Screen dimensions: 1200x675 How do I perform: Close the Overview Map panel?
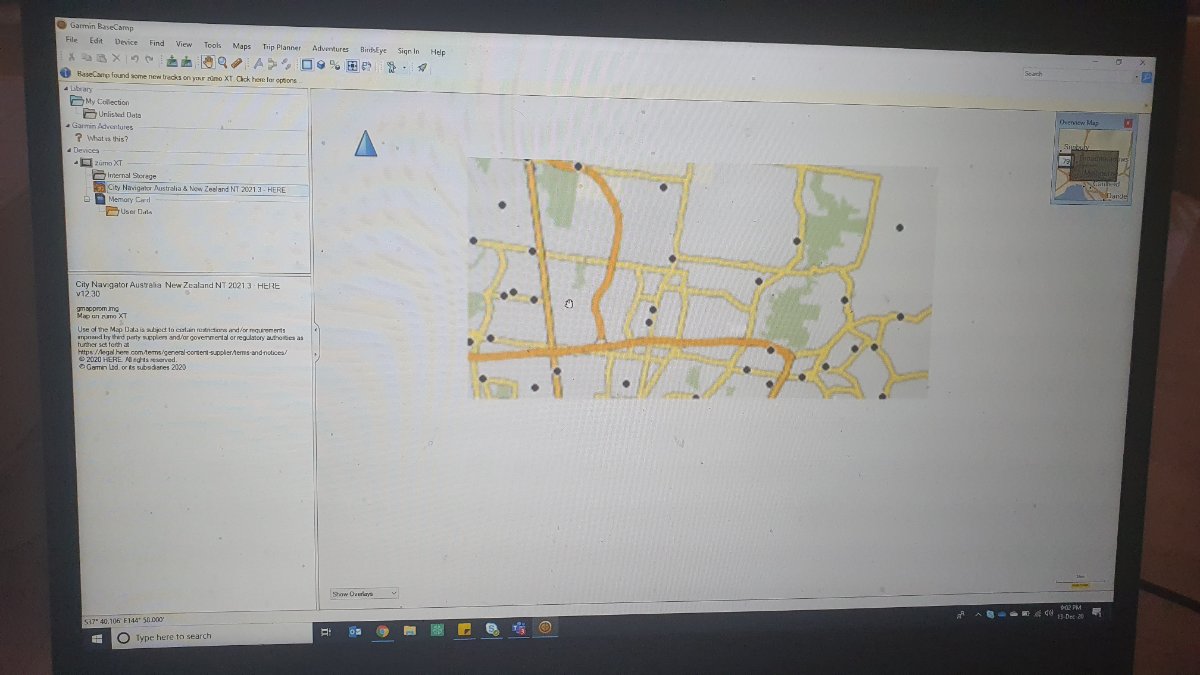coord(1127,122)
